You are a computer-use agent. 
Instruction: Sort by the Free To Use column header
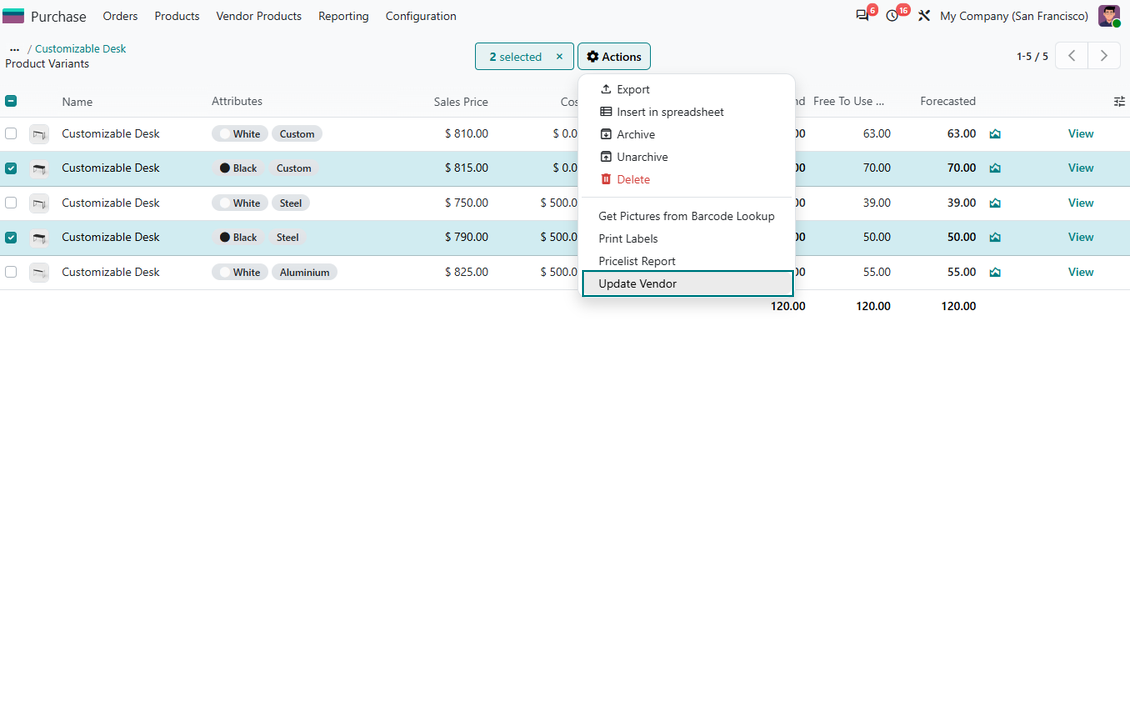(x=848, y=101)
